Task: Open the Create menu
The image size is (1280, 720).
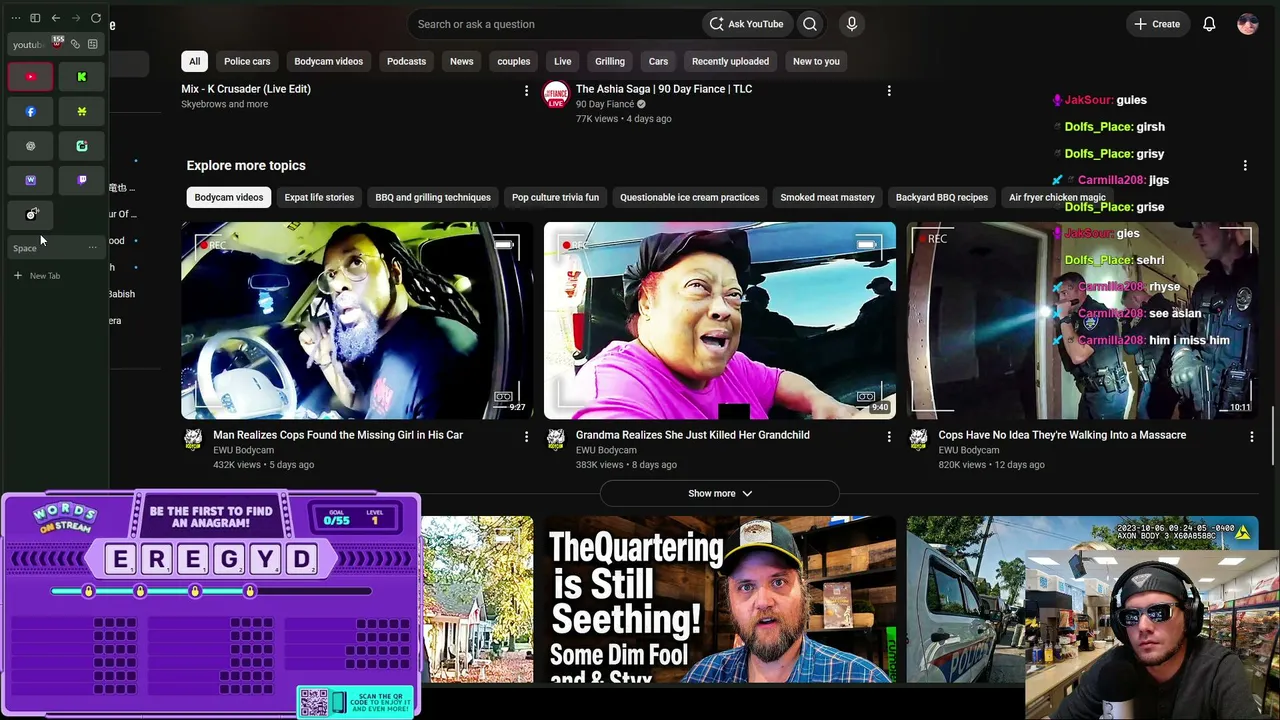Action: pyautogui.click(x=1157, y=24)
